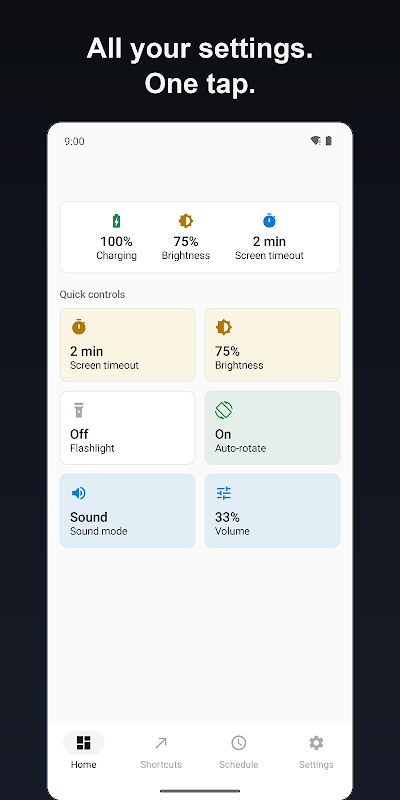Tap the flashlight icon in the Flashlight tile
The height and width of the screenshot is (800, 400).
tap(79, 410)
